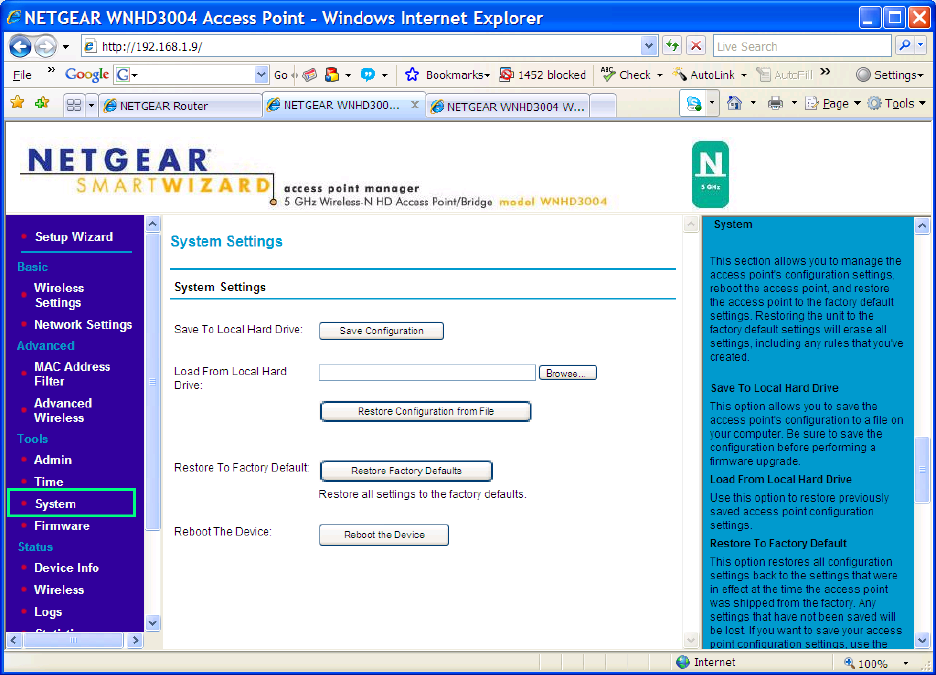
Task: Click the AutoFill toolbar icon
Action: tap(763, 75)
